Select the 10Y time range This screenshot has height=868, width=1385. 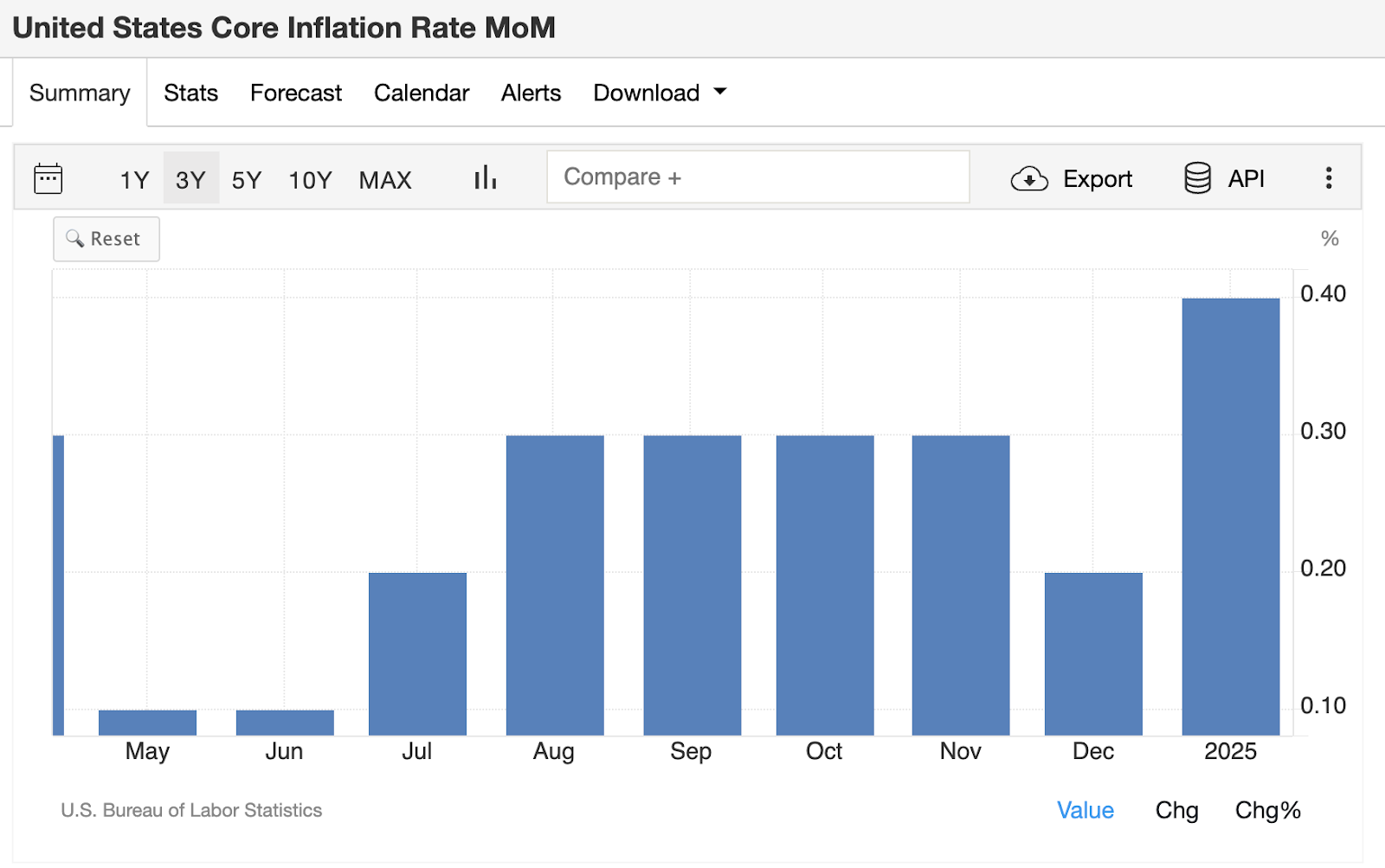310,180
